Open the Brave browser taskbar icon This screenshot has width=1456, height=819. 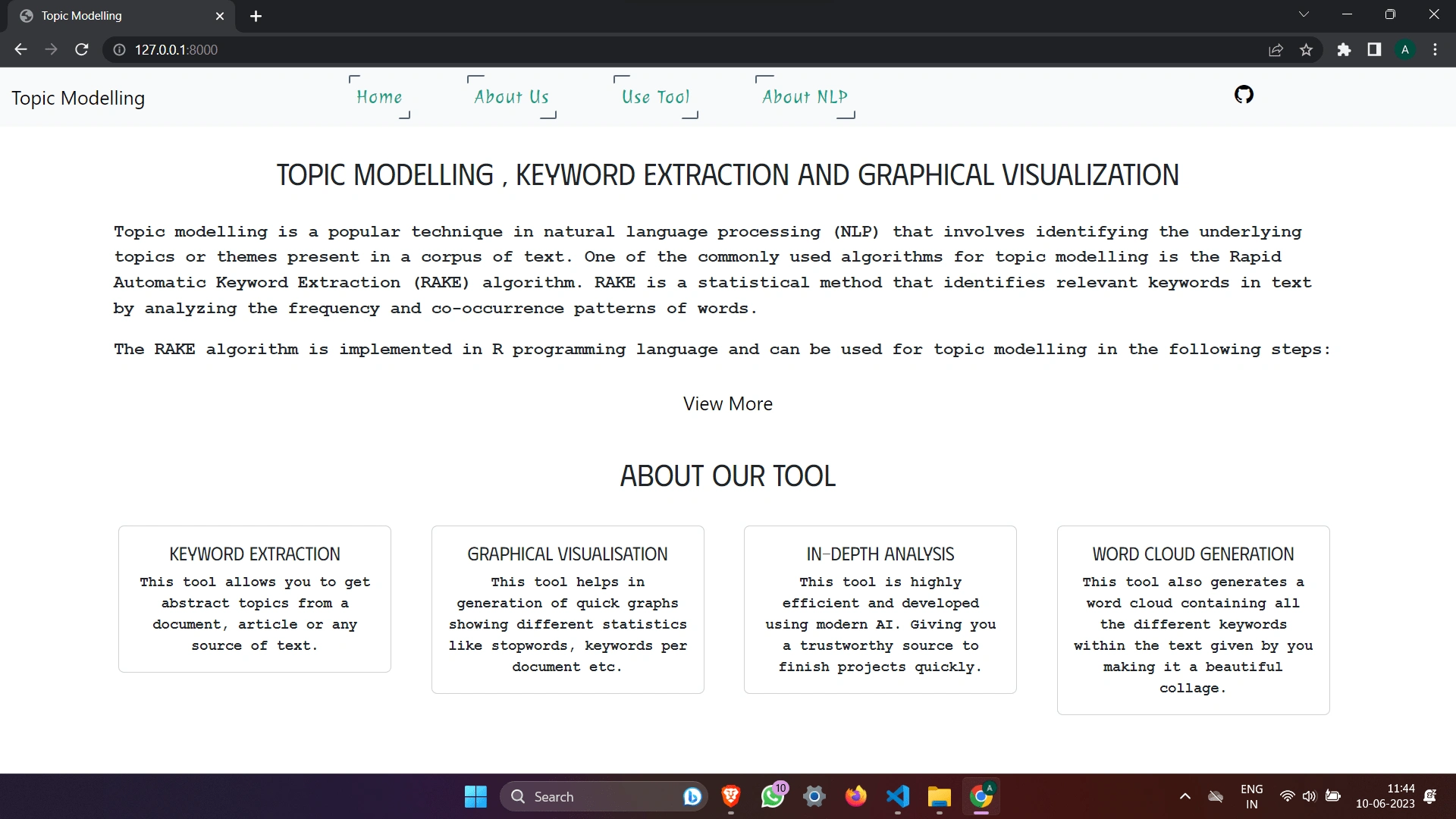pyautogui.click(x=731, y=796)
